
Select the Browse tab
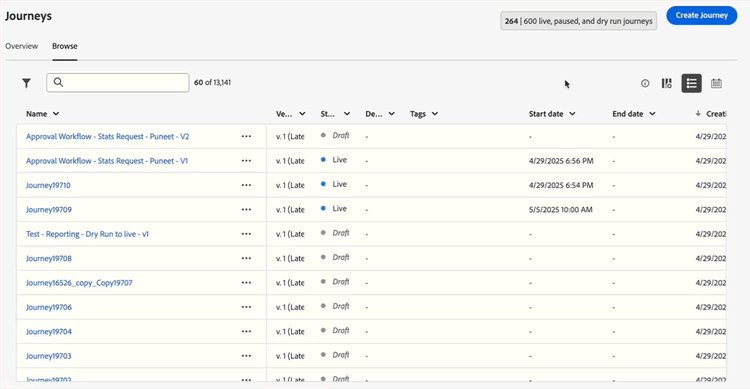(65, 46)
